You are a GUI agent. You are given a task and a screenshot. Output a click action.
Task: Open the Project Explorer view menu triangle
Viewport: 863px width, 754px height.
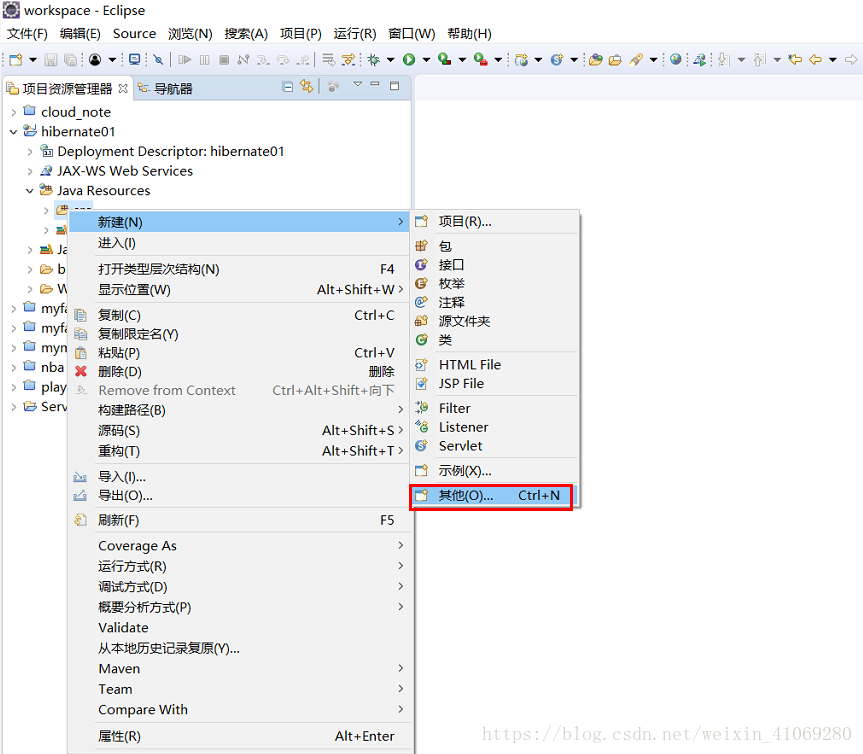(358, 84)
